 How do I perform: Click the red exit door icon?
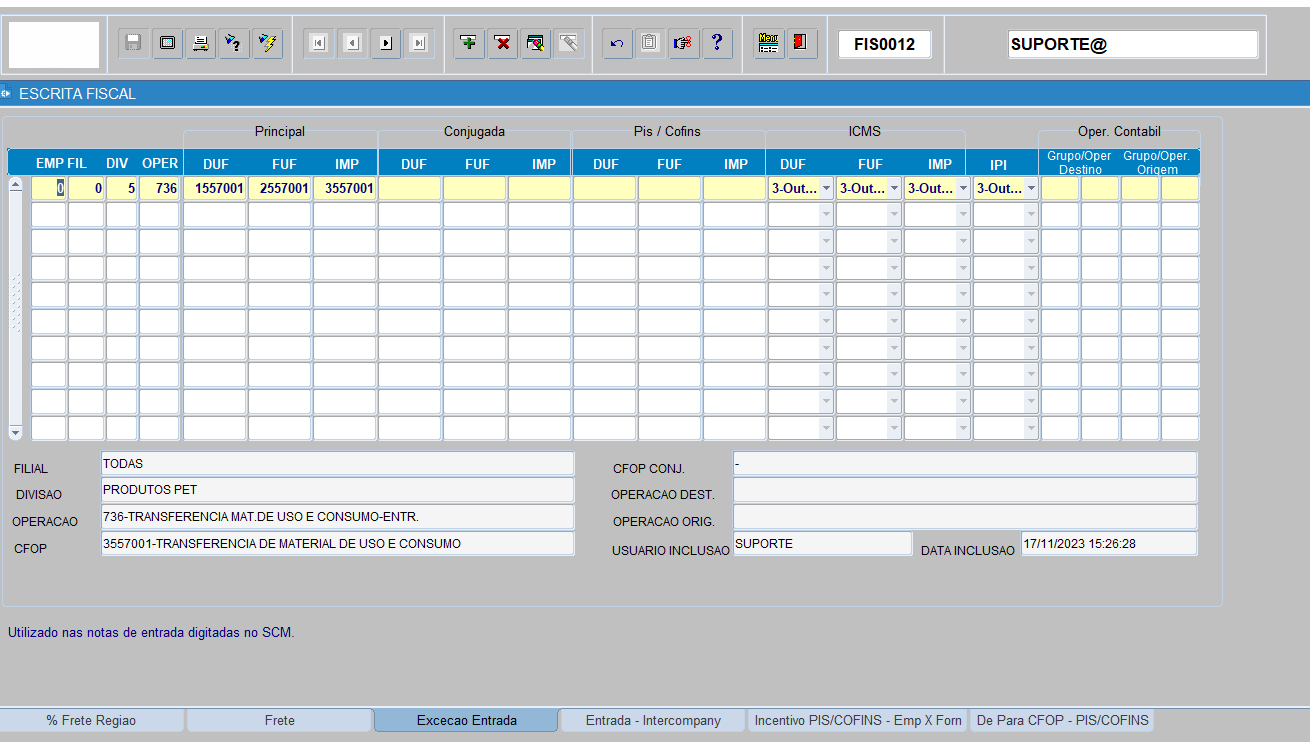pyautogui.click(x=802, y=43)
